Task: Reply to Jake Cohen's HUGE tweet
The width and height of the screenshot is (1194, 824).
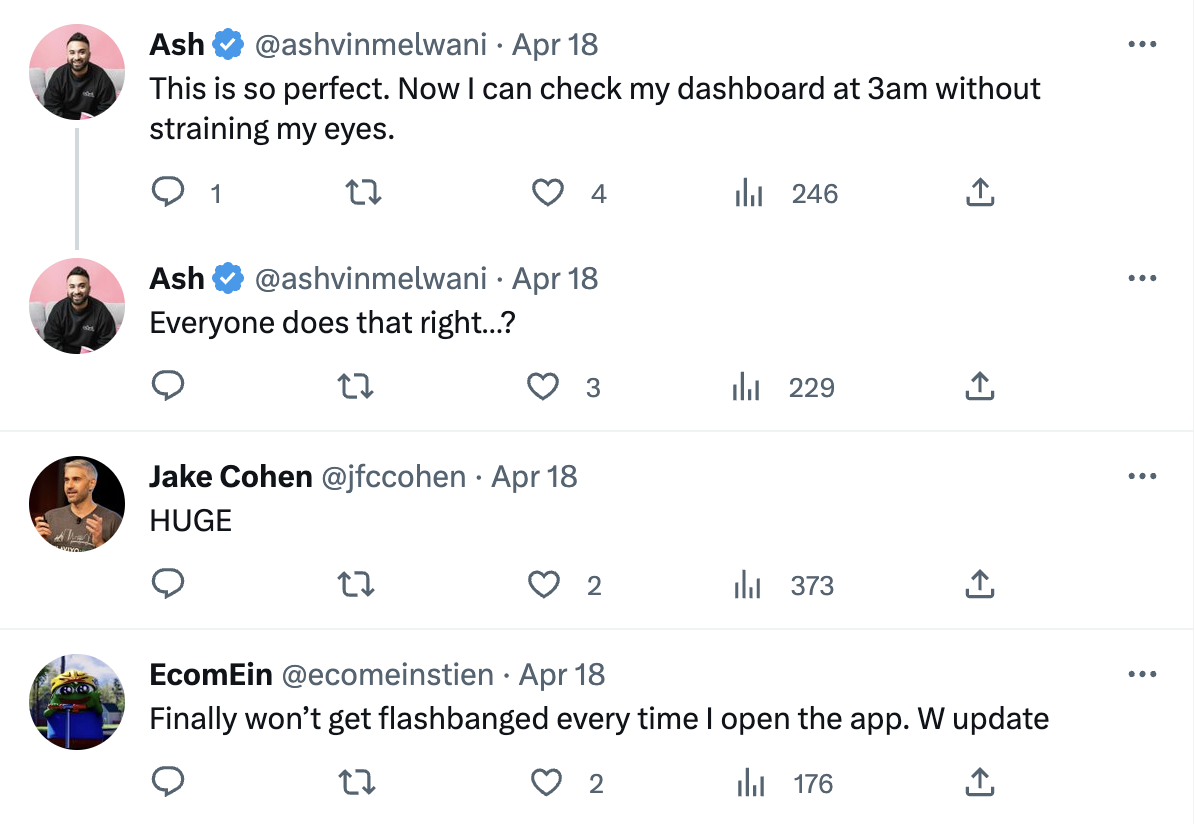Action: click(x=168, y=584)
